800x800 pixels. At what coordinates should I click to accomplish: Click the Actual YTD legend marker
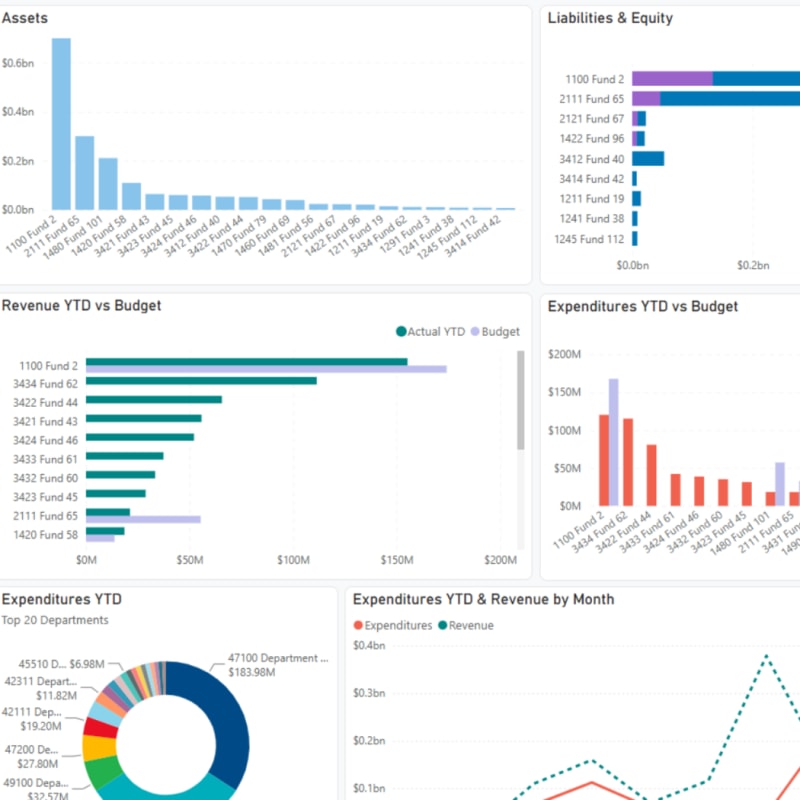point(401,332)
